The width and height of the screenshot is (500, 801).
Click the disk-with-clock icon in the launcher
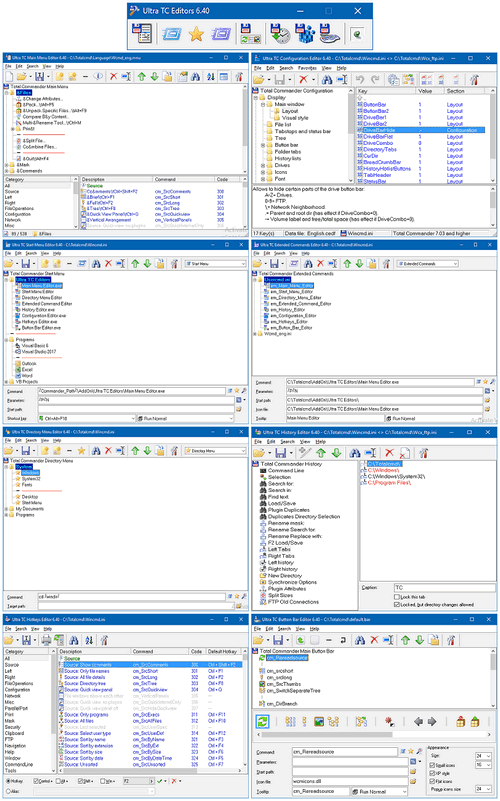click(280, 34)
